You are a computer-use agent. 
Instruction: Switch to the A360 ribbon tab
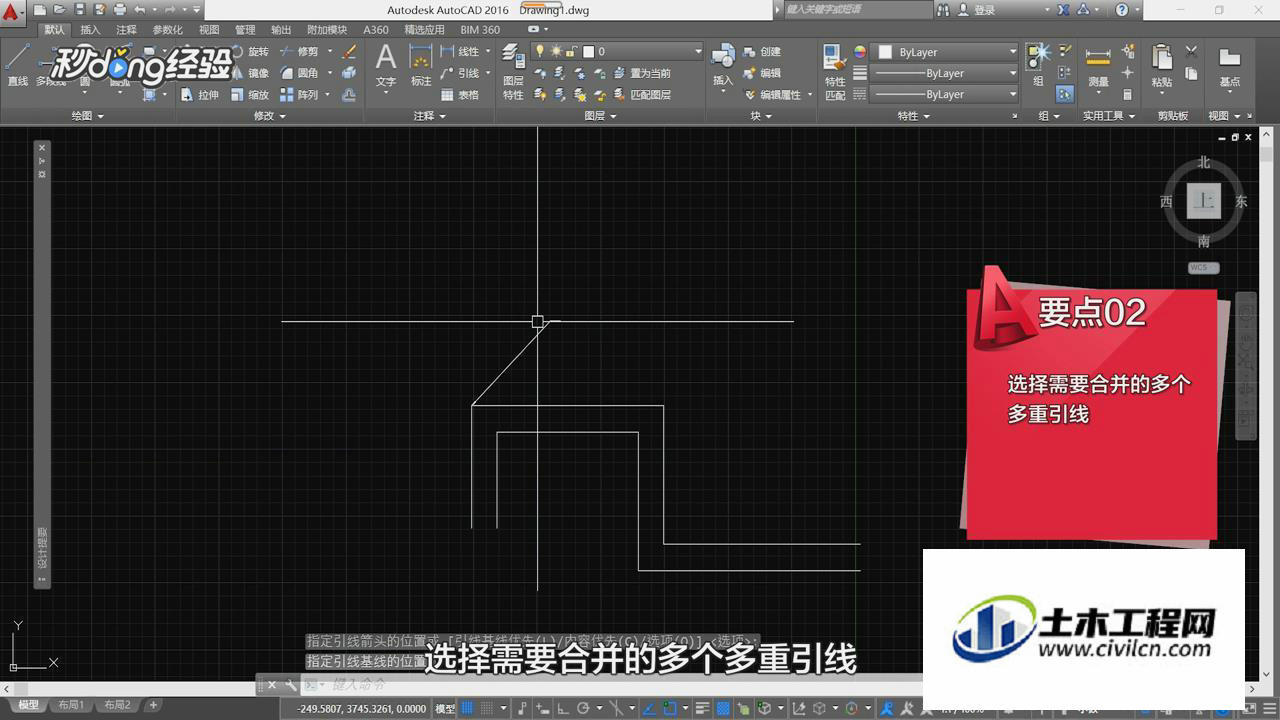376,30
